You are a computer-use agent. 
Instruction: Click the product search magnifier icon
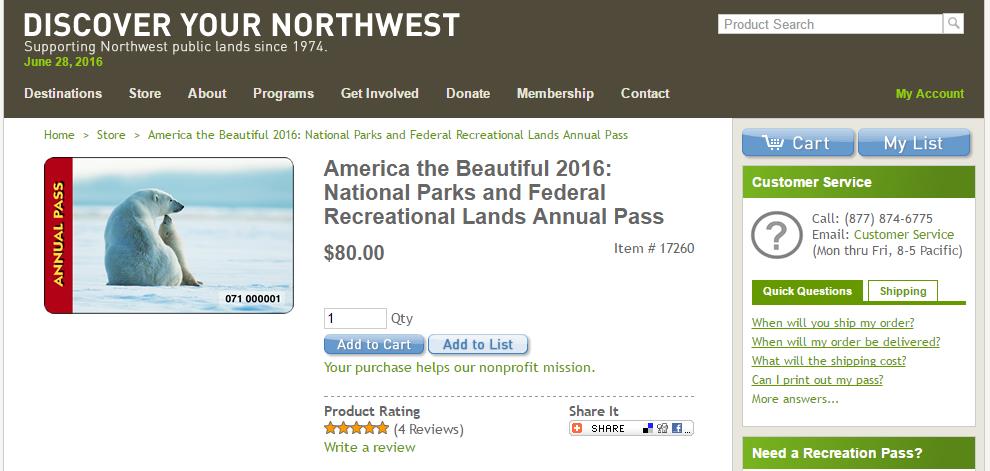(x=953, y=24)
